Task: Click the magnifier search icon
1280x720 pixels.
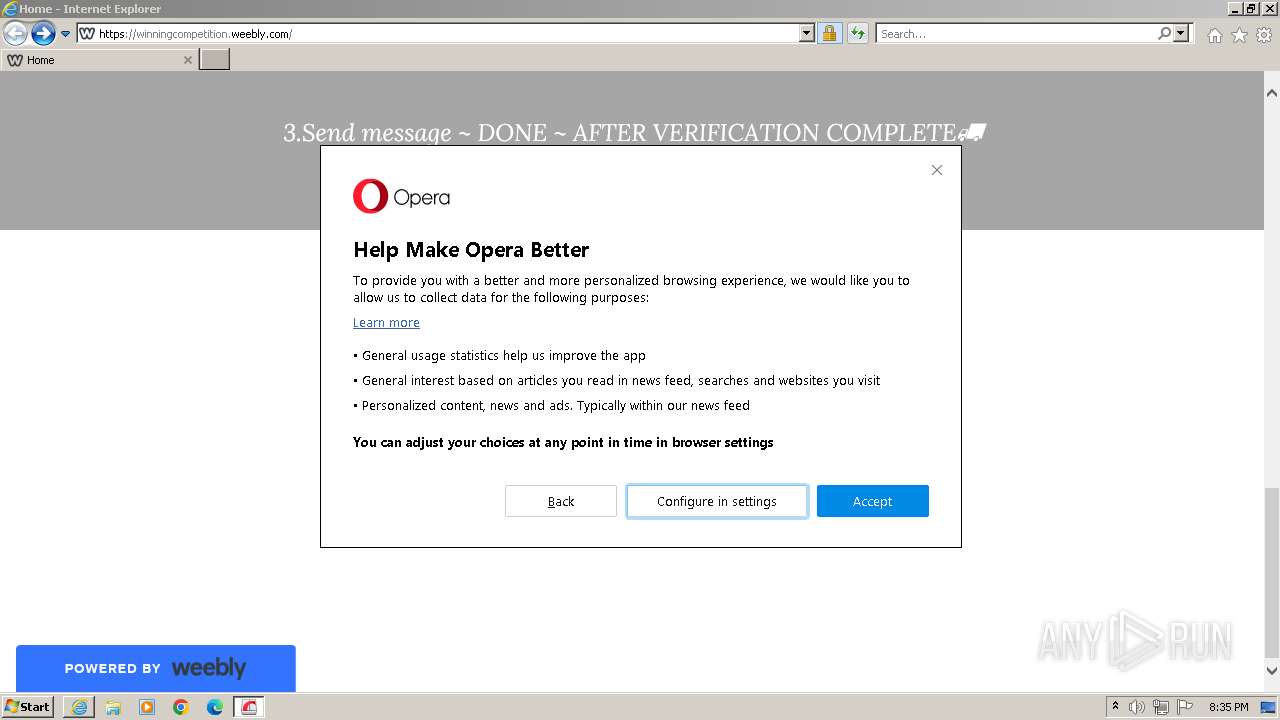Action: [1164, 33]
